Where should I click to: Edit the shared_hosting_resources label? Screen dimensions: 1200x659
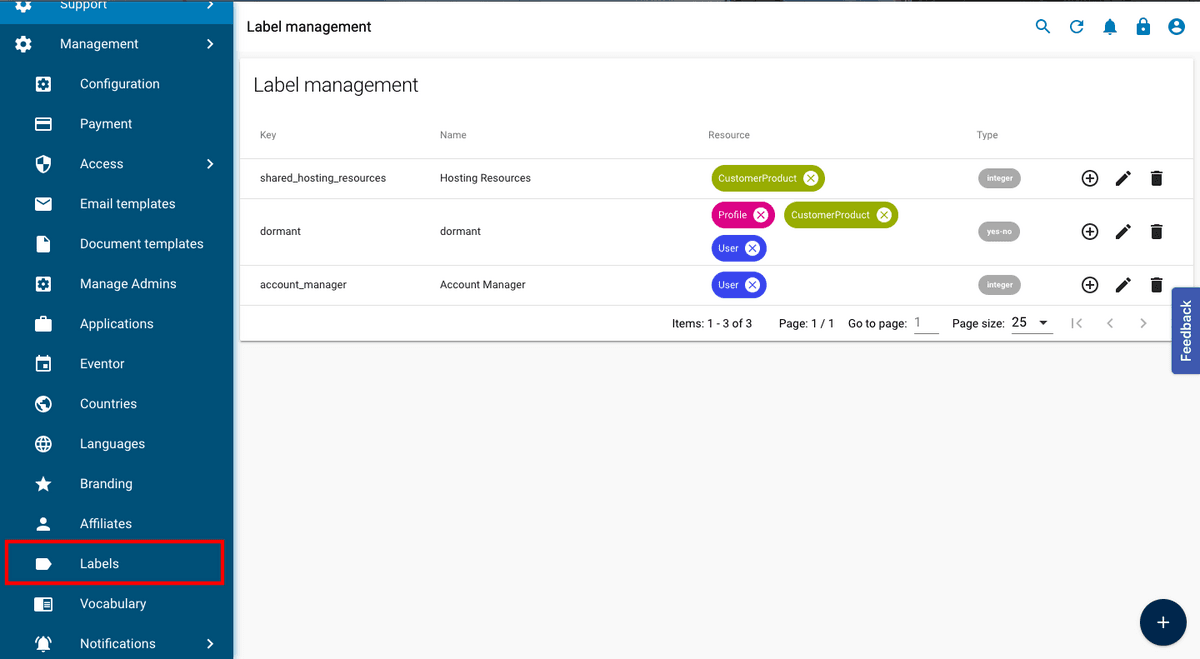click(1123, 178)
